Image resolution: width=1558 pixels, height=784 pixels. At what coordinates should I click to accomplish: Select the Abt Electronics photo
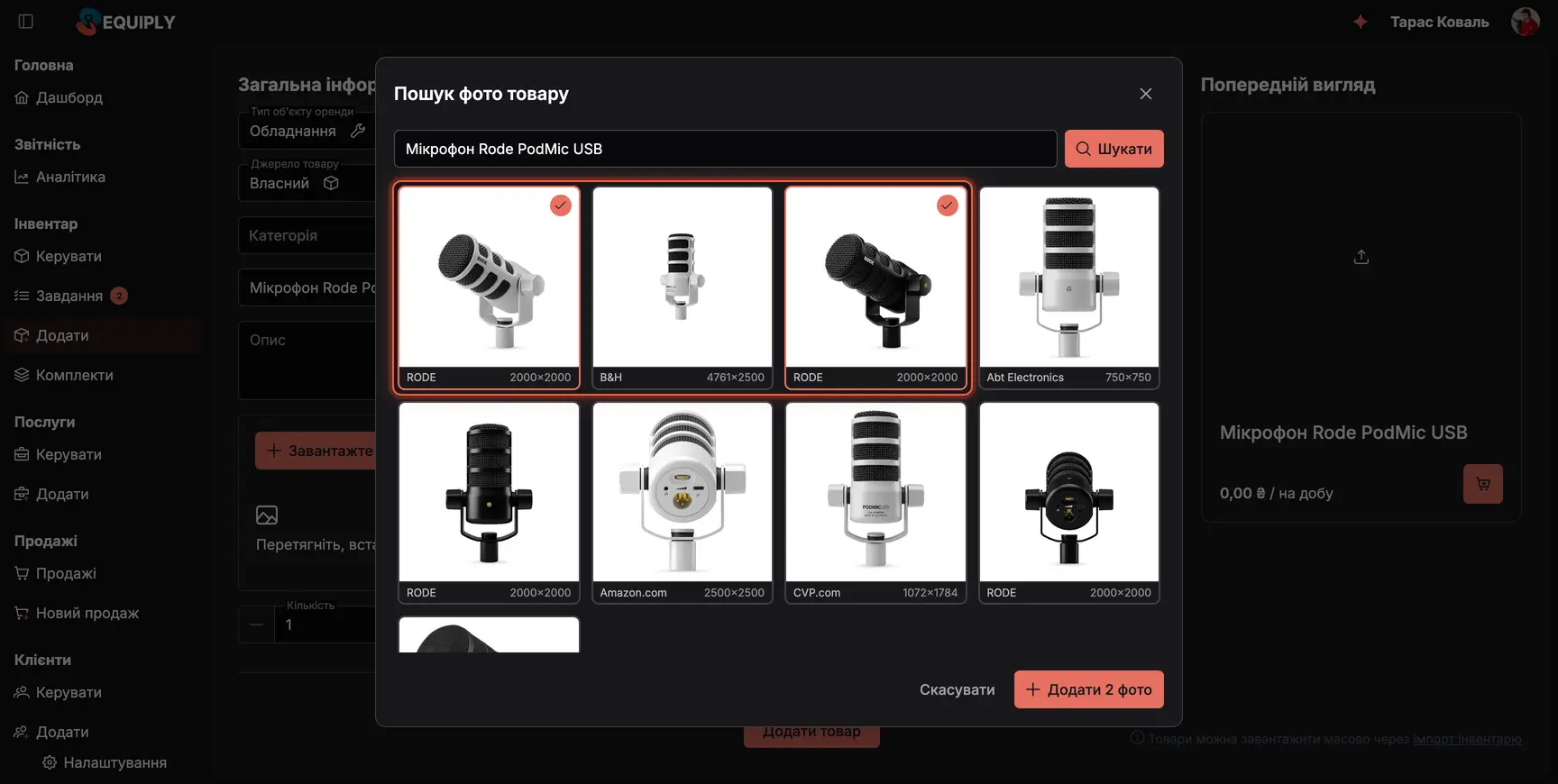coord(1069,287)
